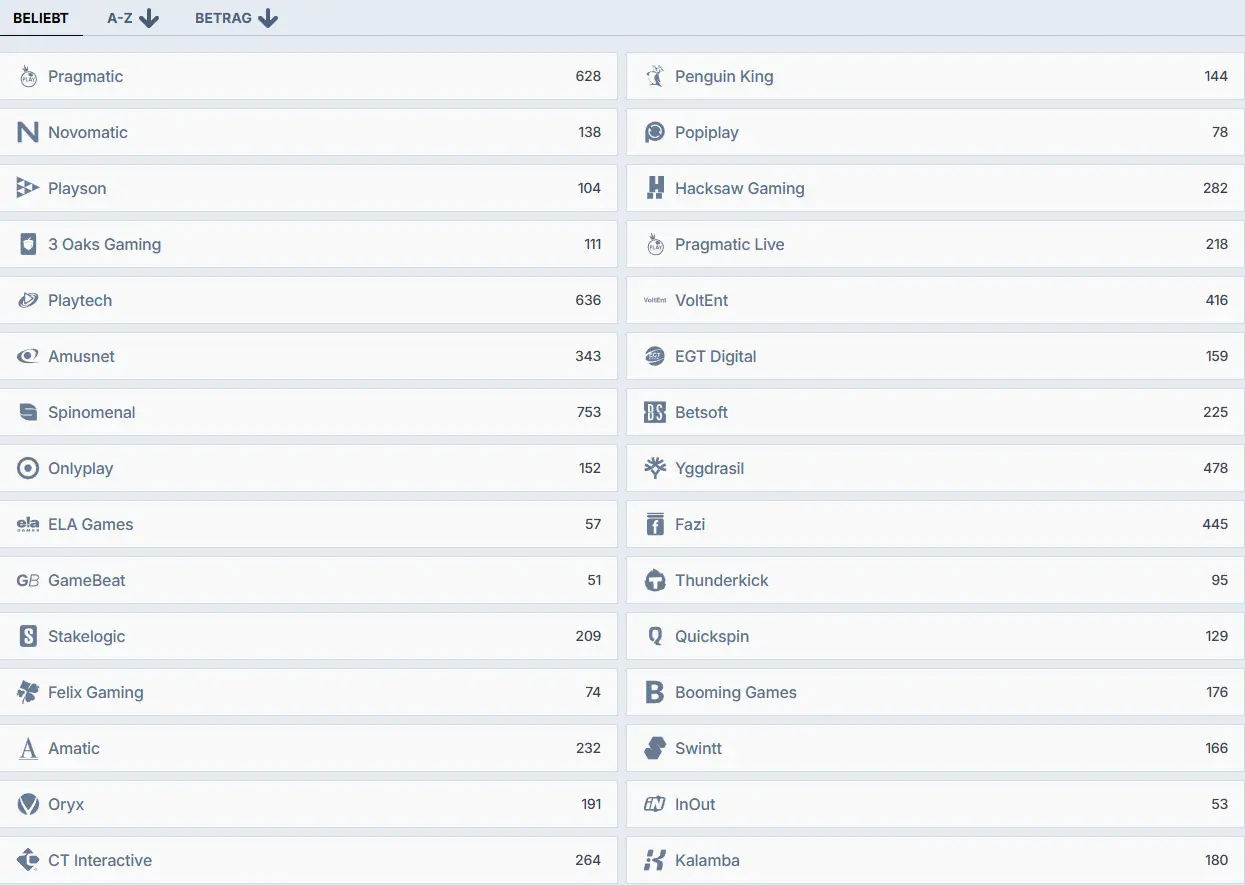Click the Kalamba logo icon

(655, 860)
